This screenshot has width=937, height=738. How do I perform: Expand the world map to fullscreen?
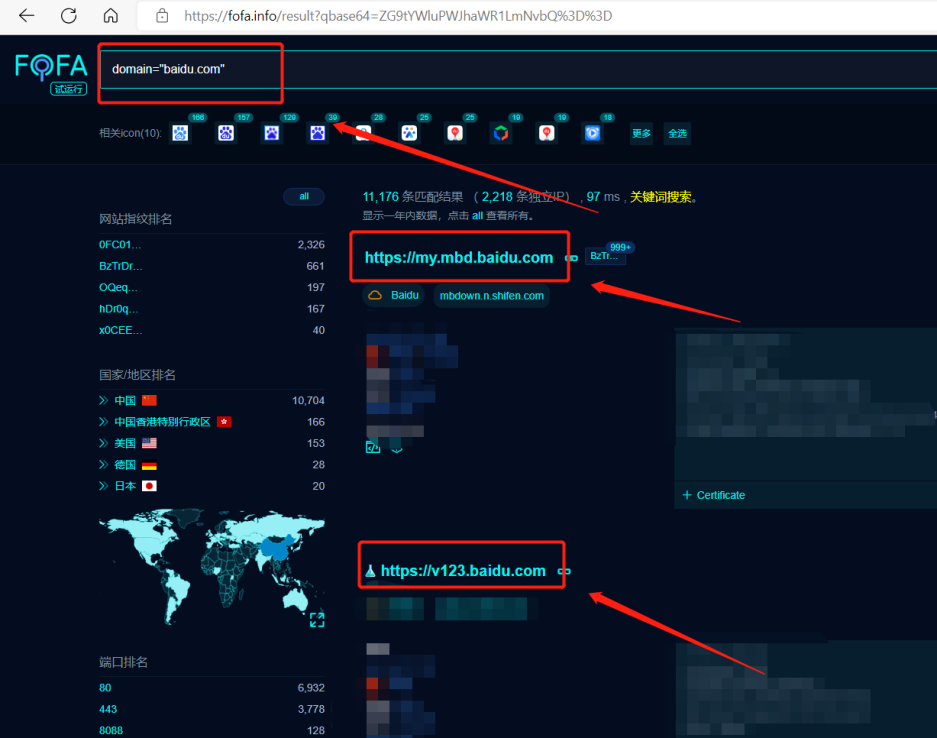coord(317,620)
